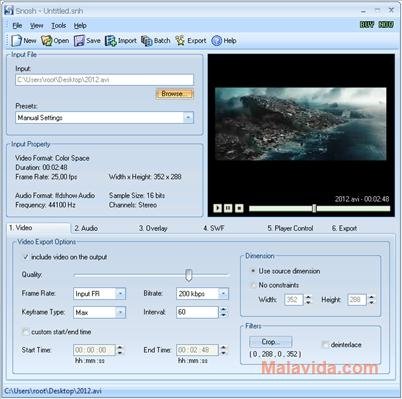Screen dimensions: 402x399
Task: Click the Browse button
Action: 174,94
